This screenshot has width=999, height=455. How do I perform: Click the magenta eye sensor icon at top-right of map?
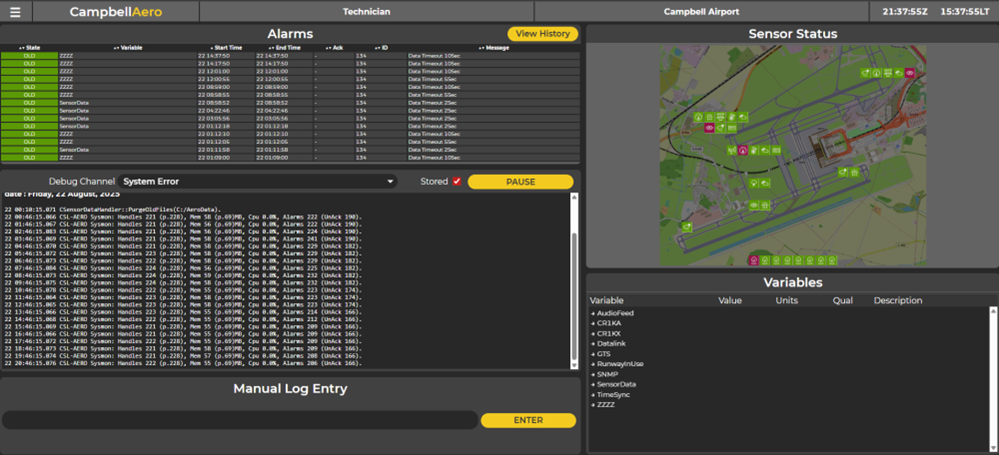point(910,73)
